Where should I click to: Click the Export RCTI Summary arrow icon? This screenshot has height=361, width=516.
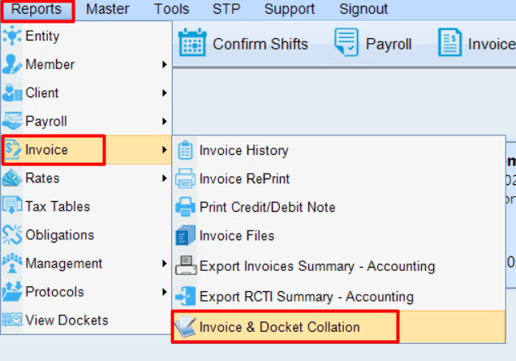(x=185, y=296)
